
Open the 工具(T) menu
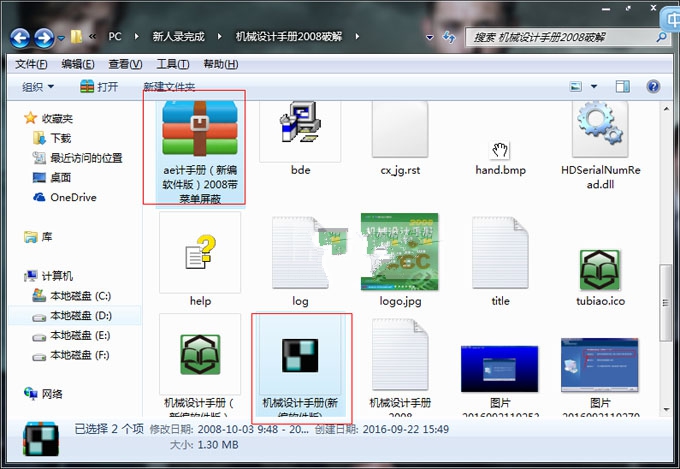[173, 64]
